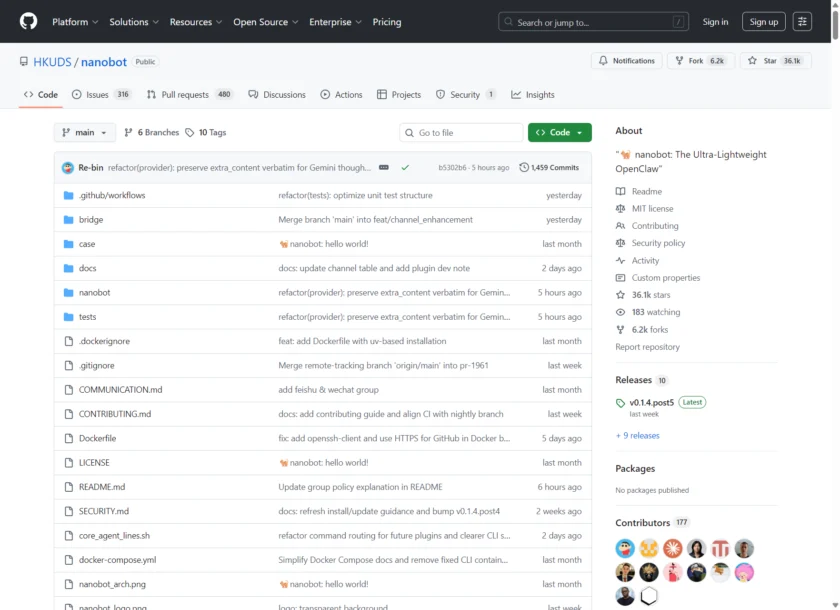
Task: Click the scales icon beside MIT license
Action: coord(621,208)
